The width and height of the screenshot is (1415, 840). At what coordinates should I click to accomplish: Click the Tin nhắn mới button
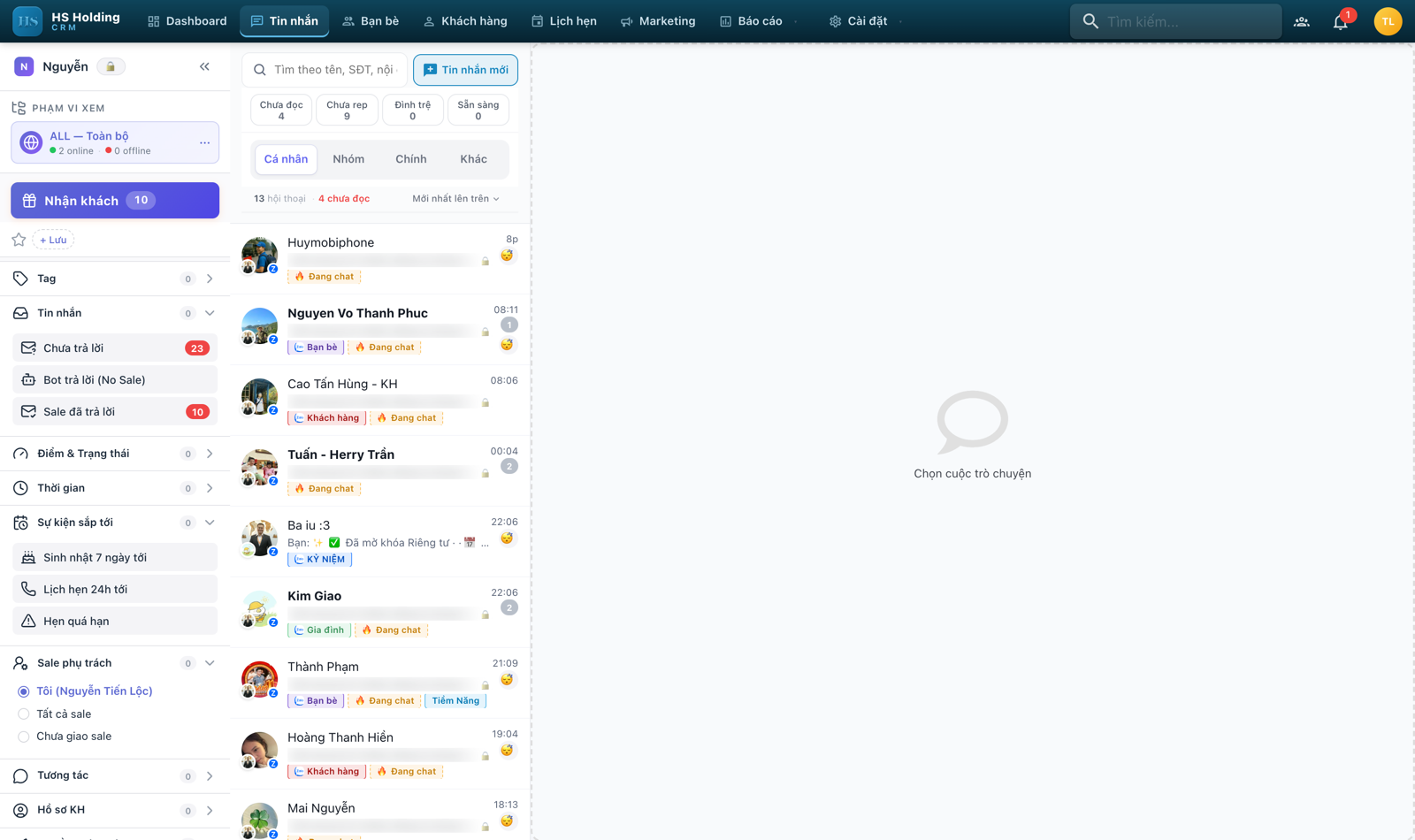coord(466,70)
